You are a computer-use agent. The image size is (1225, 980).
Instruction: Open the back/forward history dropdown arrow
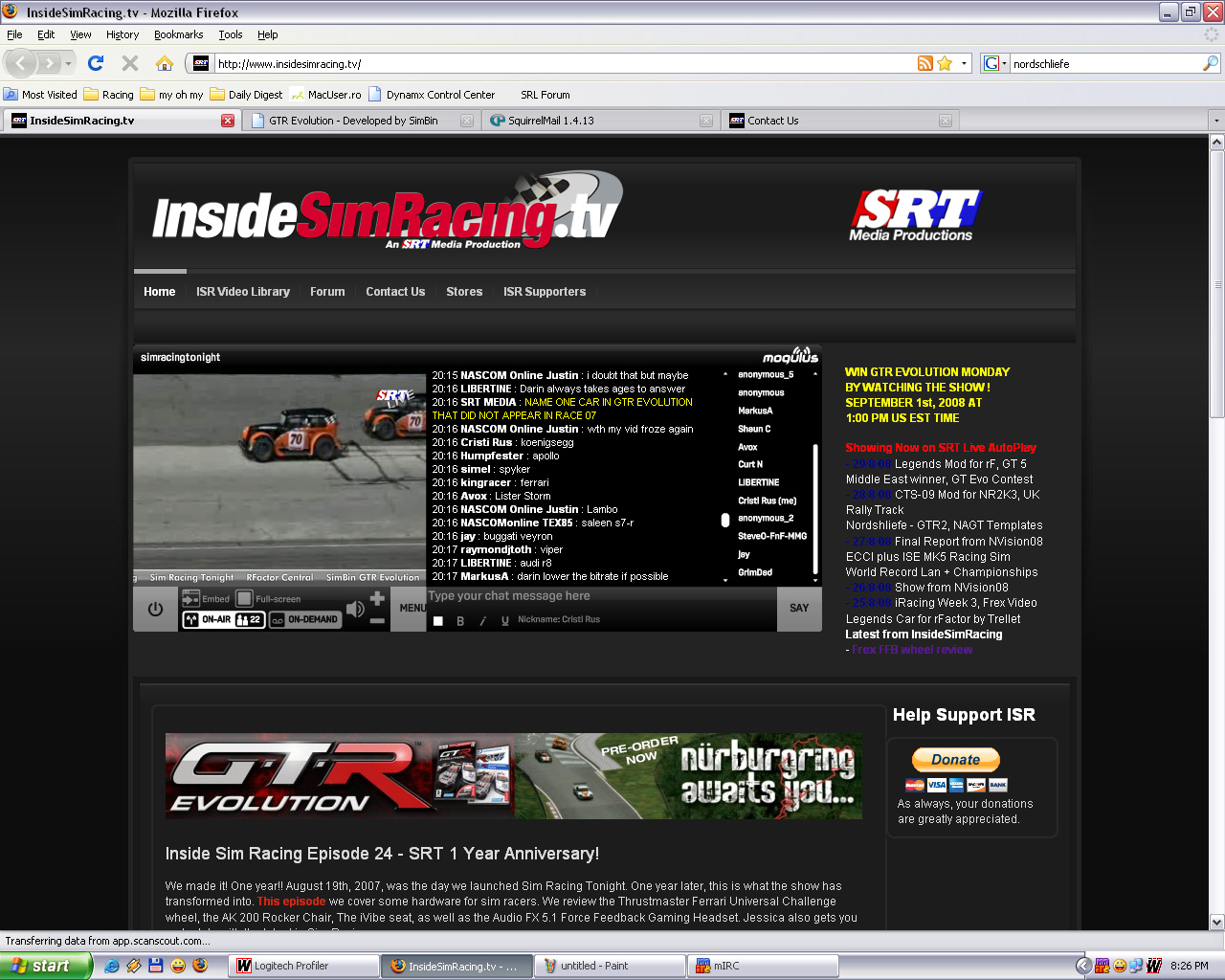(x=69, y=63)
